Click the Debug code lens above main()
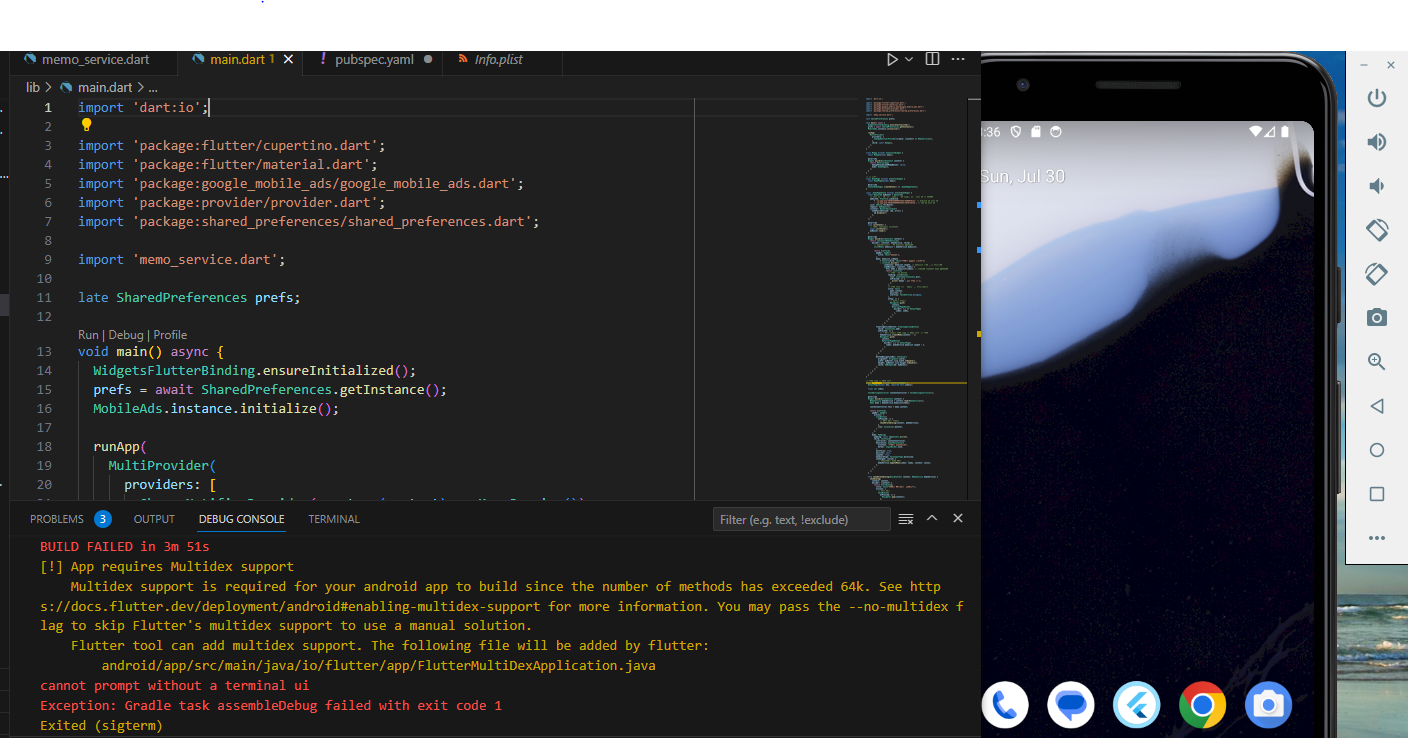This screenshot has width=1408, height=738. coord(126,335)
